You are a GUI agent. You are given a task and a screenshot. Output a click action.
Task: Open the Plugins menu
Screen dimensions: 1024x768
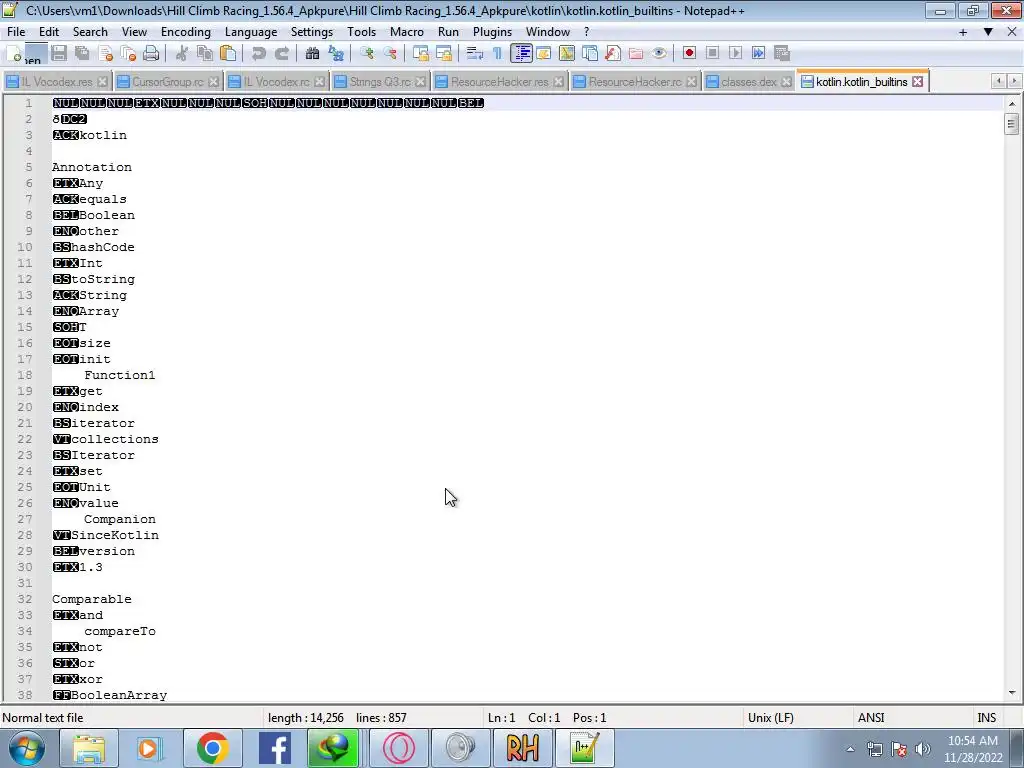492,32
